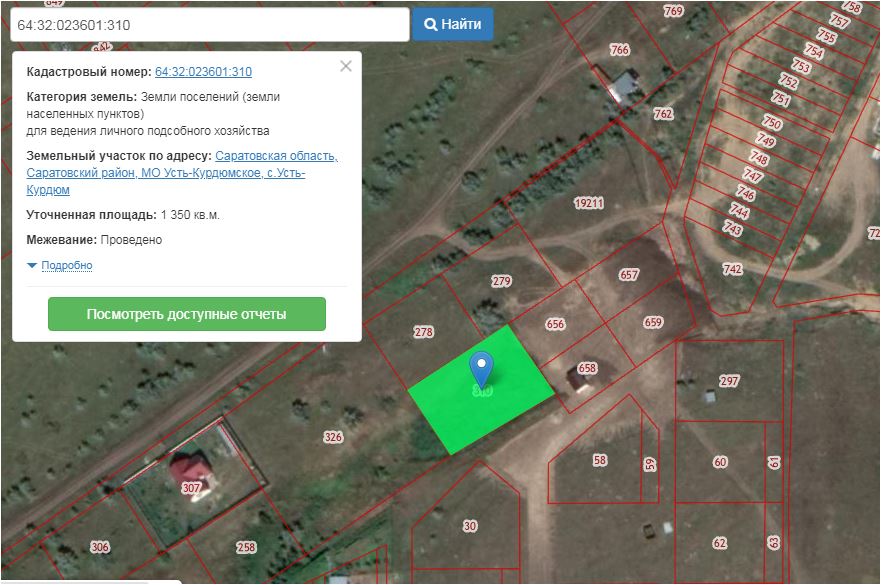Select parcel 279 on the map
Screen dimensions: 881x585
[x=501, y=281]
